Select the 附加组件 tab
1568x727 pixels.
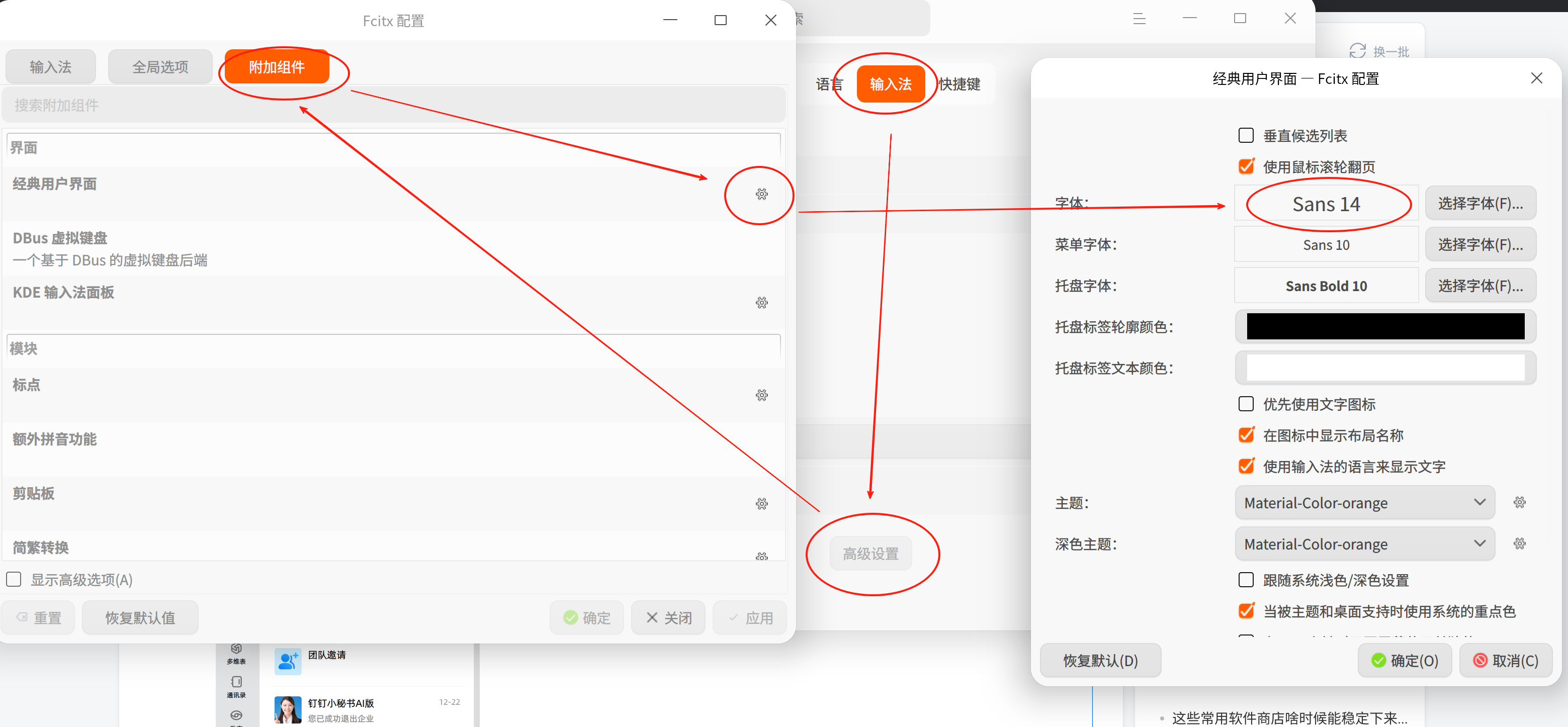tap(277, 66)
